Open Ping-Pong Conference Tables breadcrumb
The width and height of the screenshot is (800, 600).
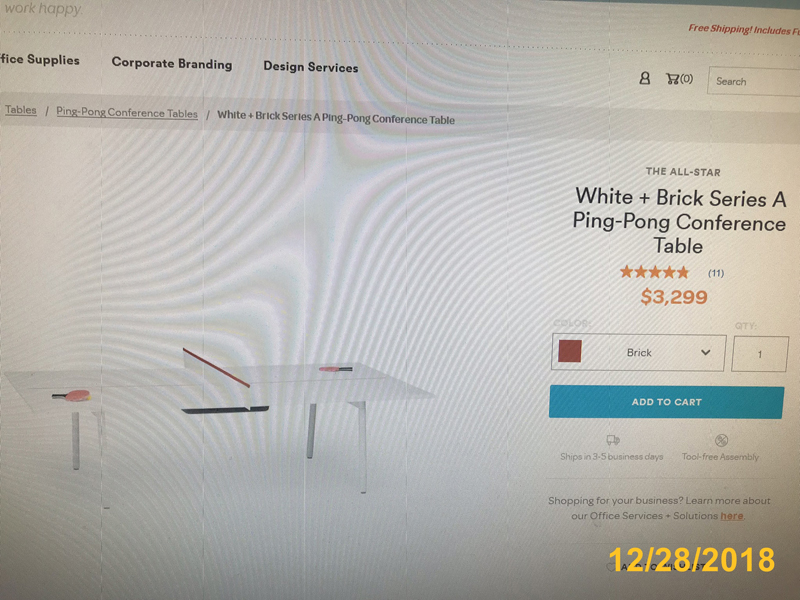pos(127,112)
